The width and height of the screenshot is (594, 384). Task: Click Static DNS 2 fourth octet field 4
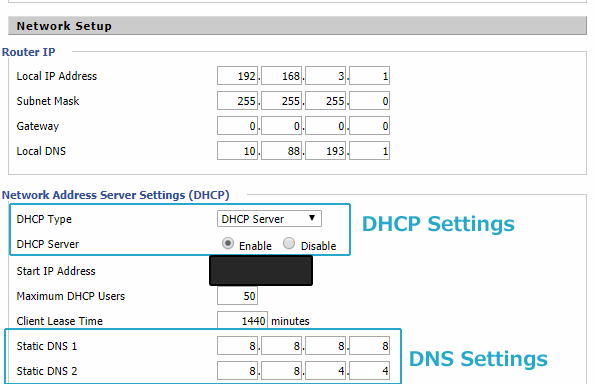[x=369, y=371]
